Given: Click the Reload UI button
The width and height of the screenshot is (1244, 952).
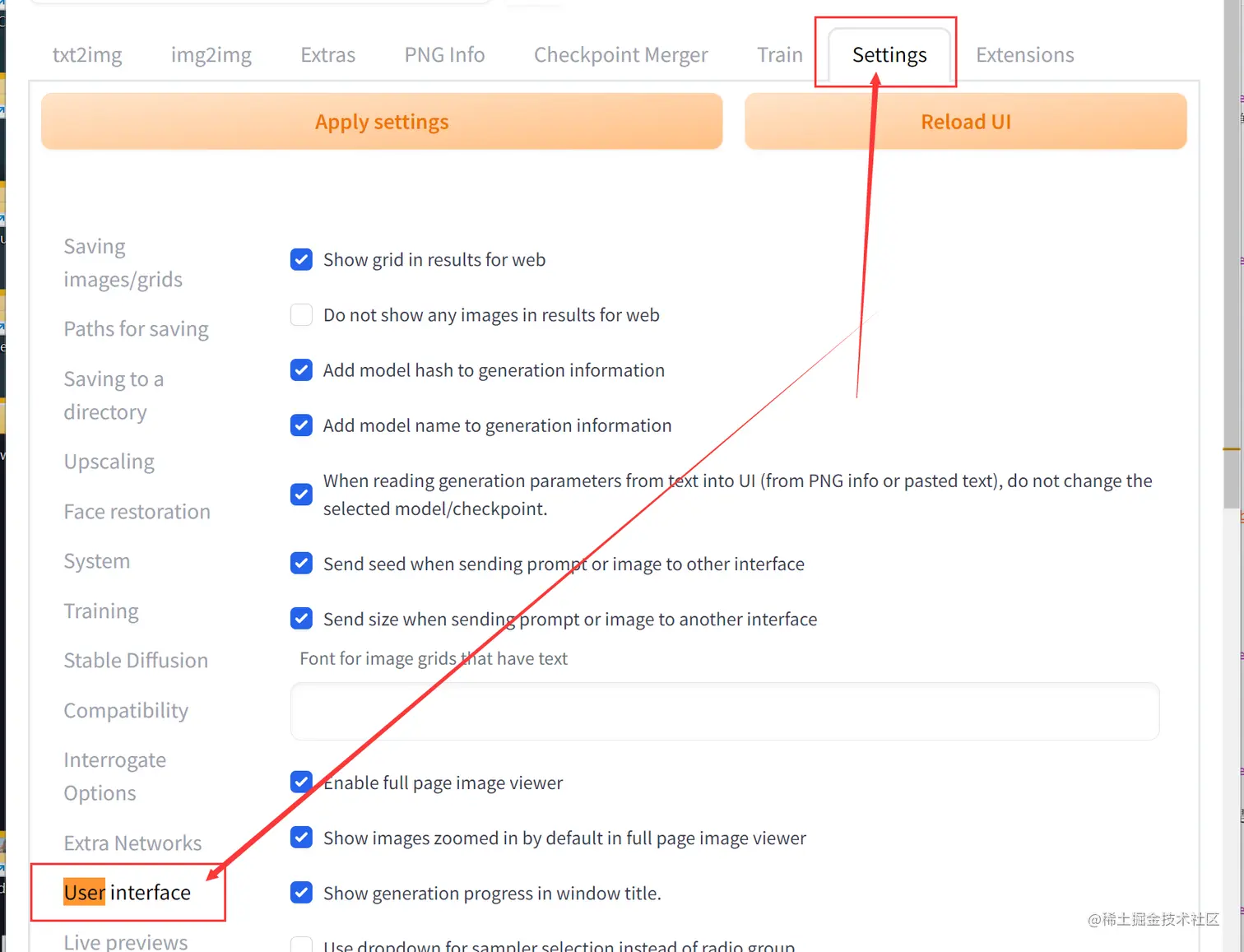Looking at the screenshot, I should [x=965, y=121].
